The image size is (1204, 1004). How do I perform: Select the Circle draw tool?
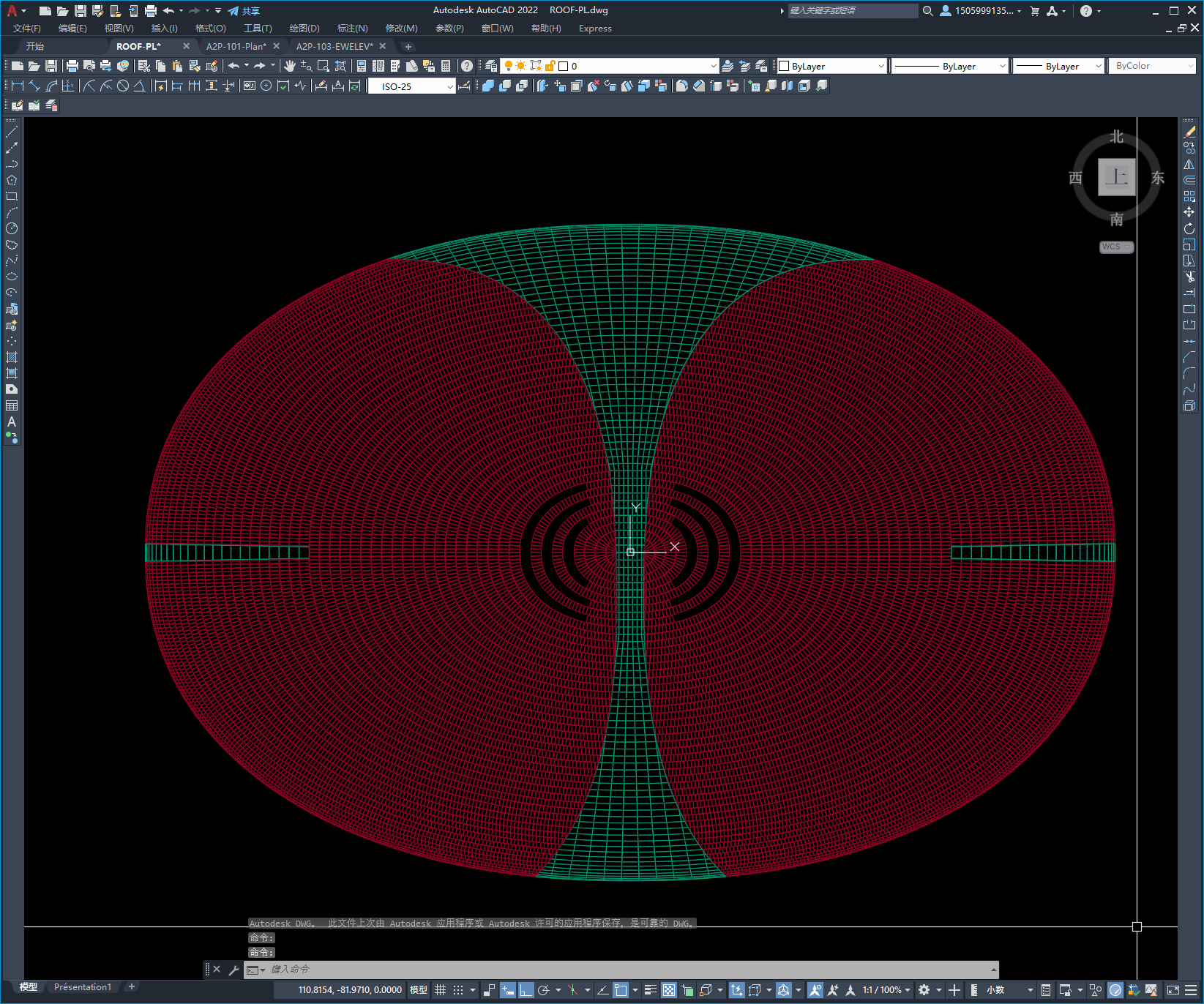[x=12, y=228]
